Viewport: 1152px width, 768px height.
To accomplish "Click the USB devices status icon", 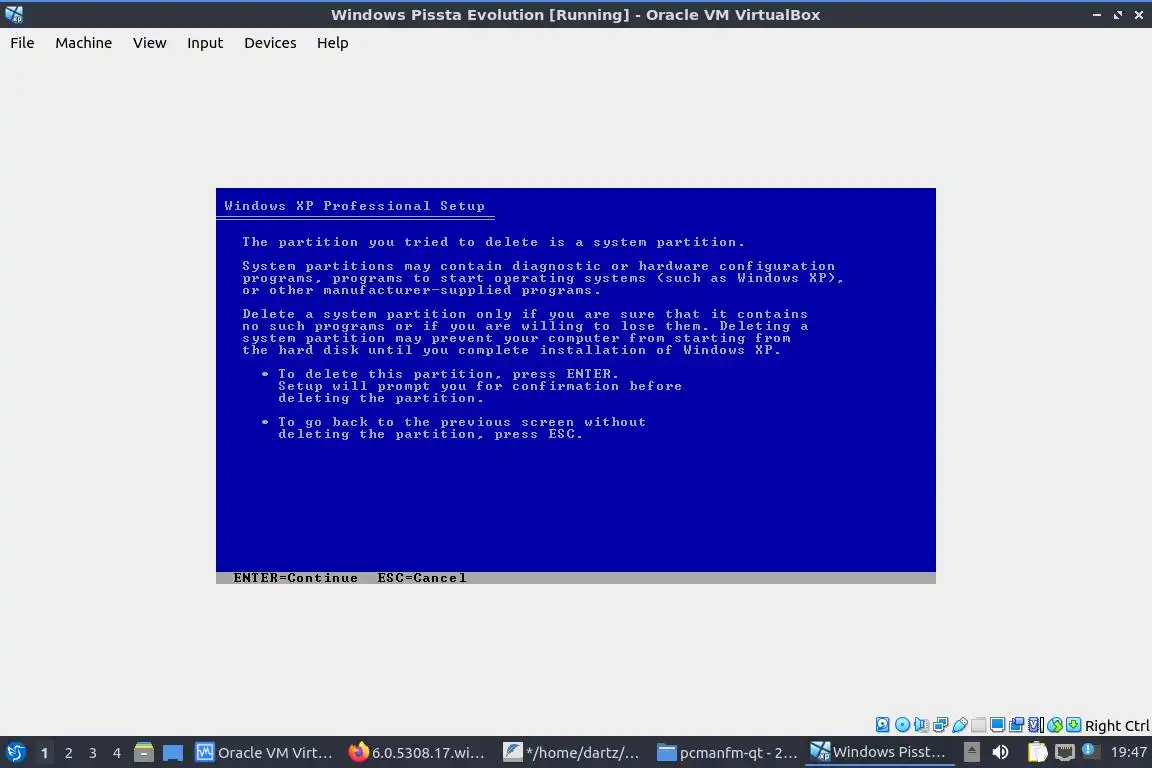I will [960, 725].
